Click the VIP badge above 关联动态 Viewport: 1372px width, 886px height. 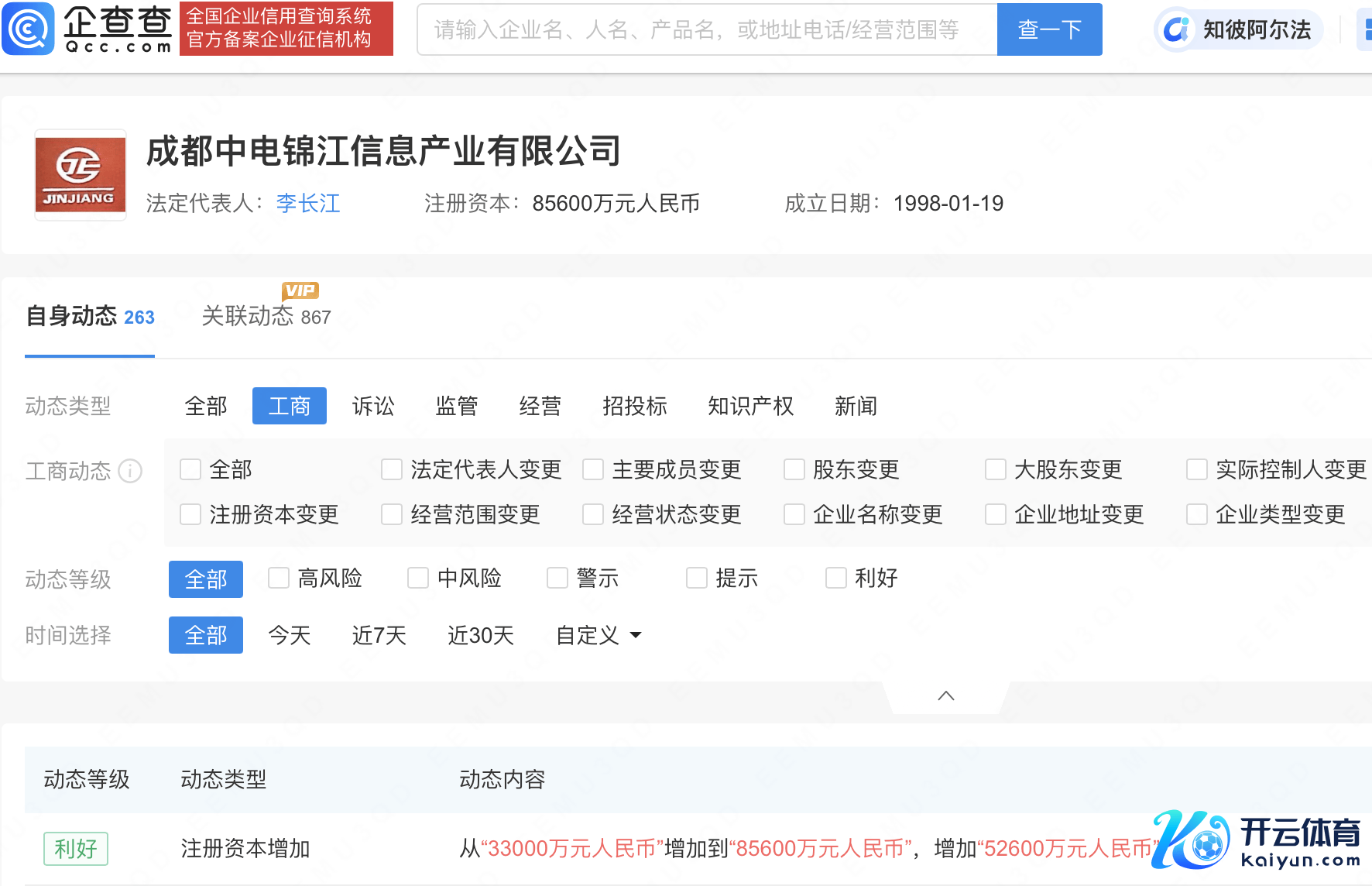click(x=300, y=290)
